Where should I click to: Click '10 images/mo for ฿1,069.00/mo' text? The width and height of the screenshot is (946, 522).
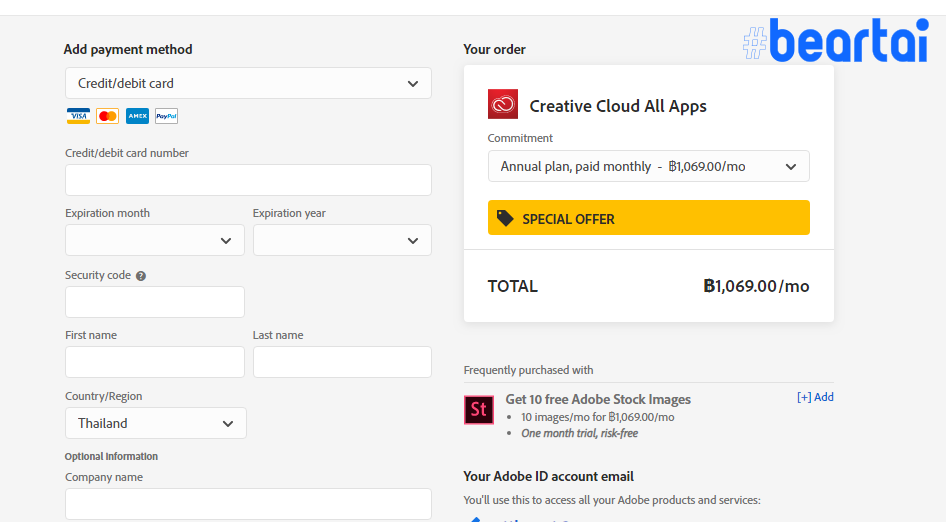pyautogui.click(x=597, y=417)
